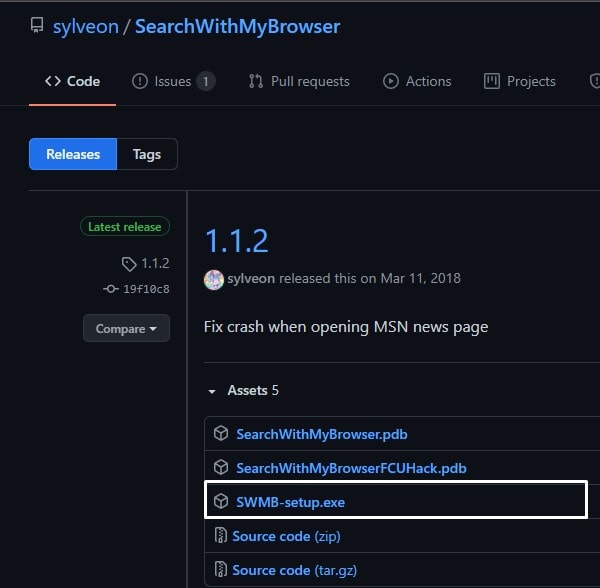
Task: Switch to the Code tab
Action: pyautogui.click(x=72, y=81)
